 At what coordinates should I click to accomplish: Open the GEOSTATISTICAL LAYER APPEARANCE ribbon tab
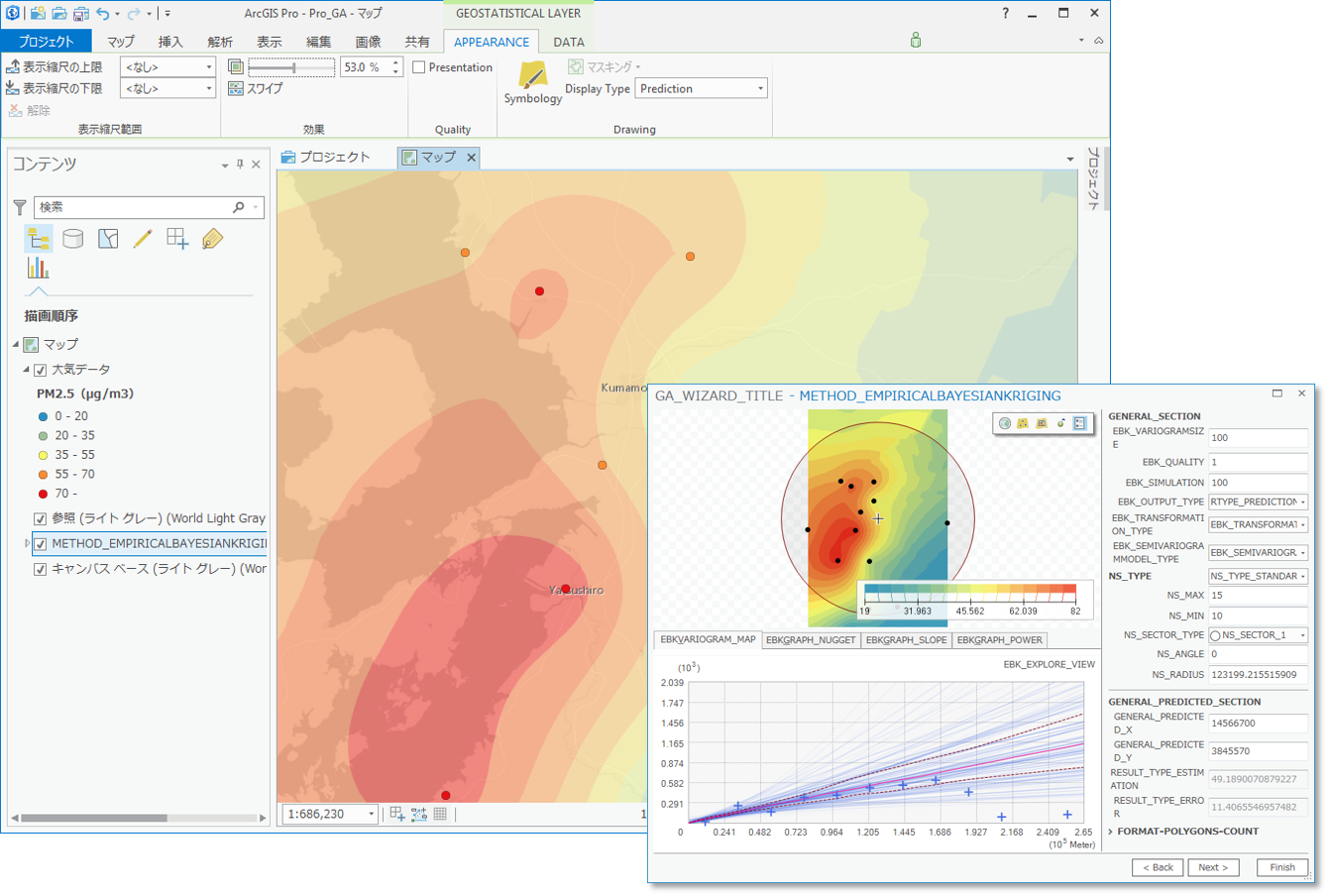coord(491,42)
